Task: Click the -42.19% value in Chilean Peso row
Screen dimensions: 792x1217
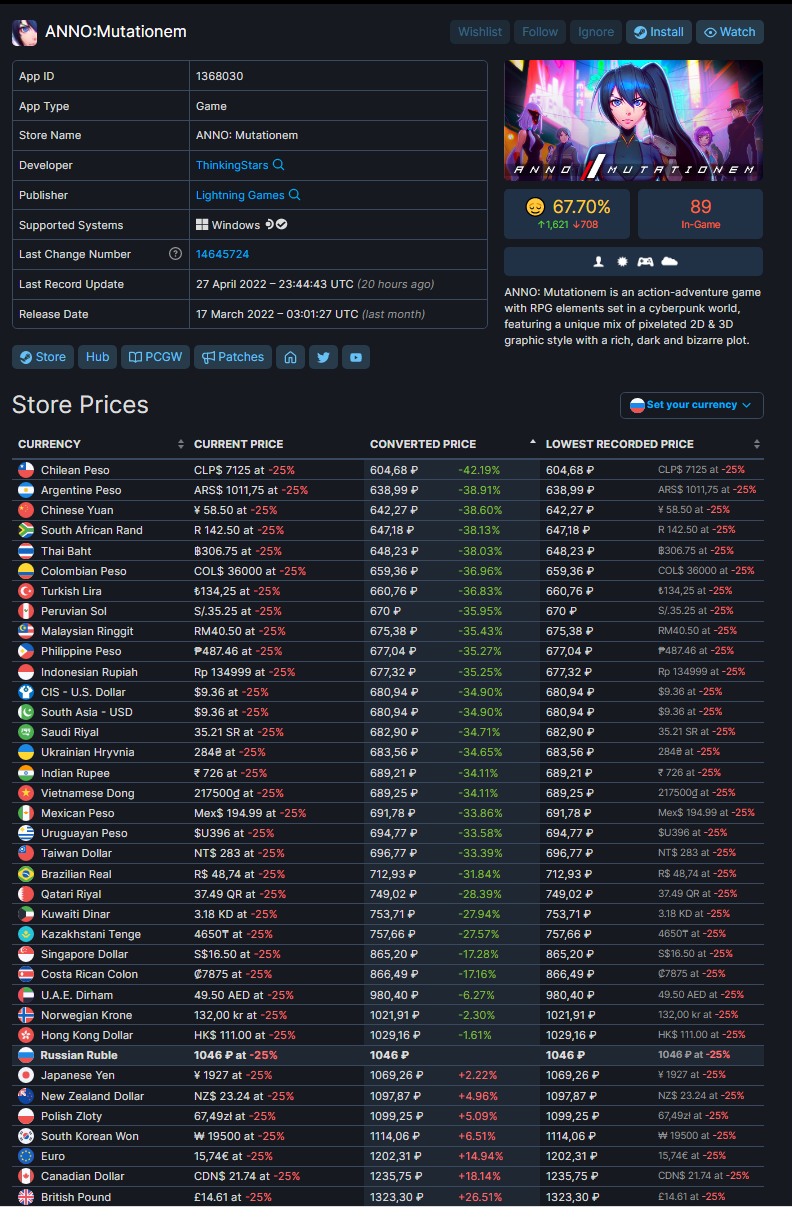Action: 480,470
